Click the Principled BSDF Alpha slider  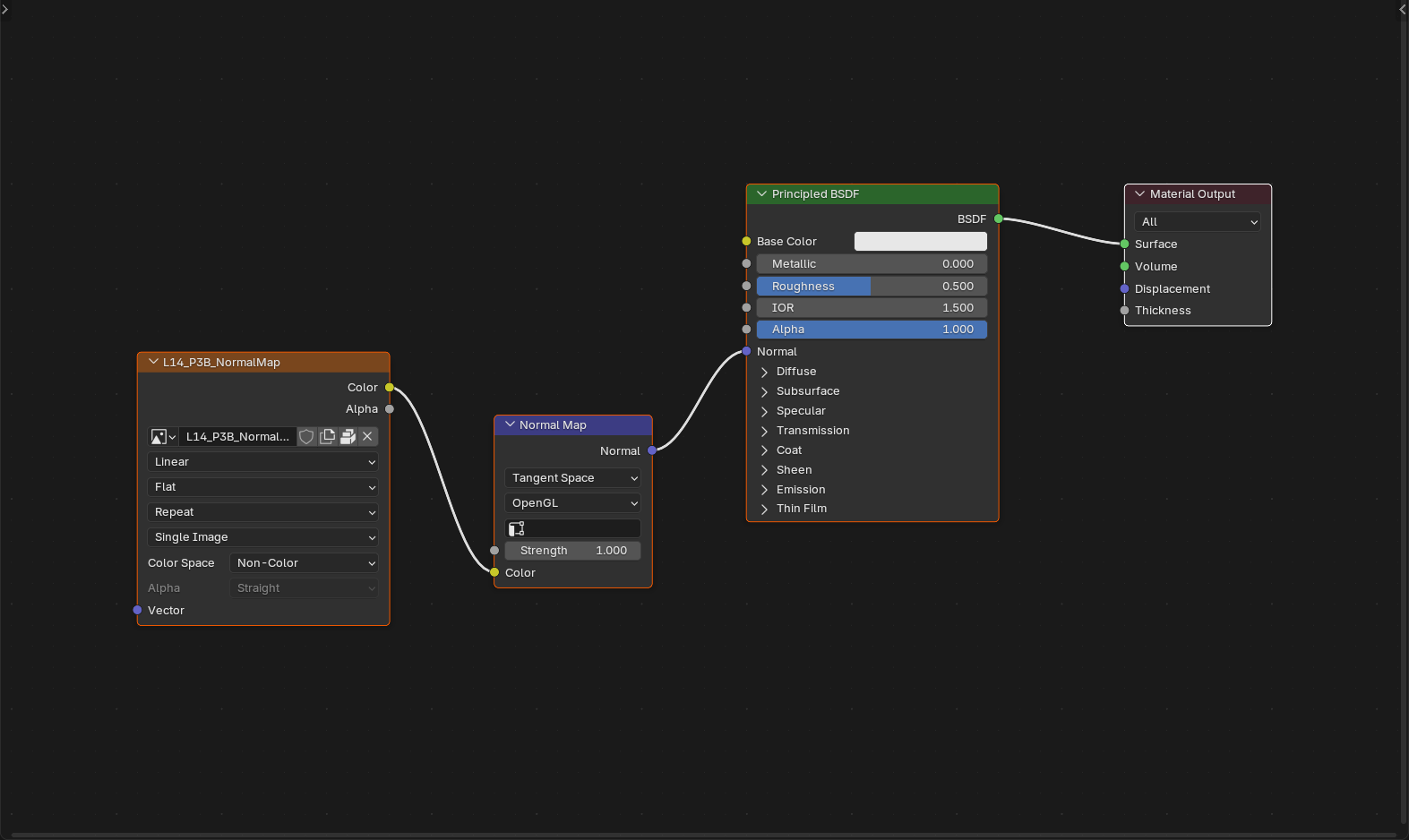[872, 330]
